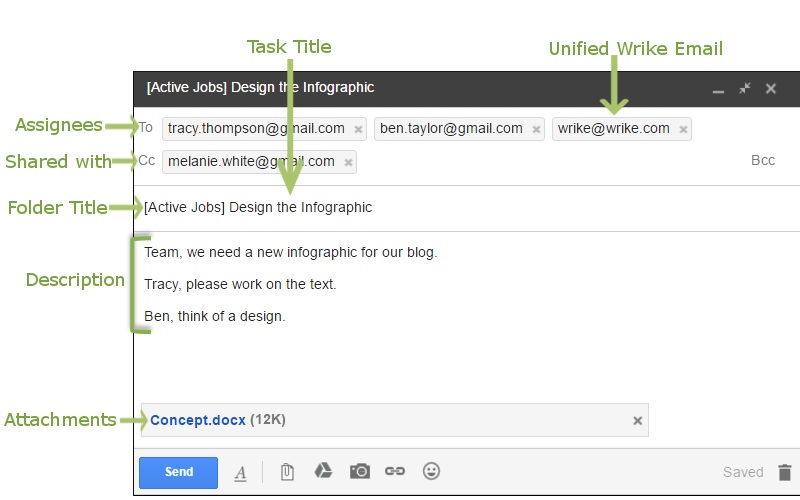Open the Concept.docx attachment link

pyautogui.click(x=197, y=420)
